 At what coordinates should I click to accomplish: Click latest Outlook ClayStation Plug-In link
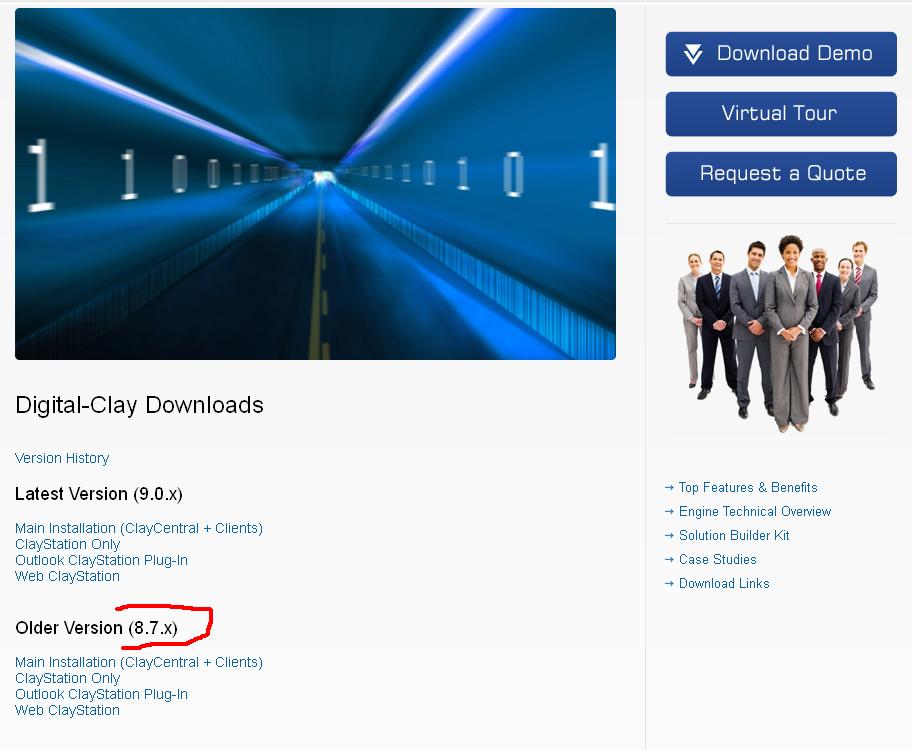pos(101,560)
